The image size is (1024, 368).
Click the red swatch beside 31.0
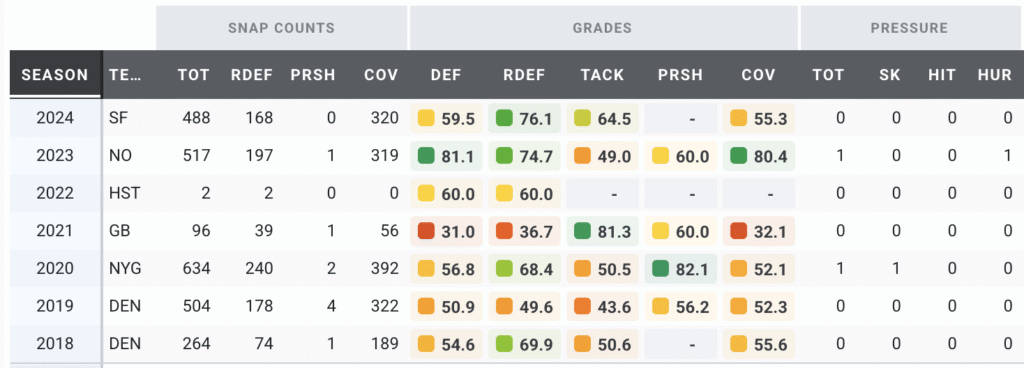pos(426,231)
